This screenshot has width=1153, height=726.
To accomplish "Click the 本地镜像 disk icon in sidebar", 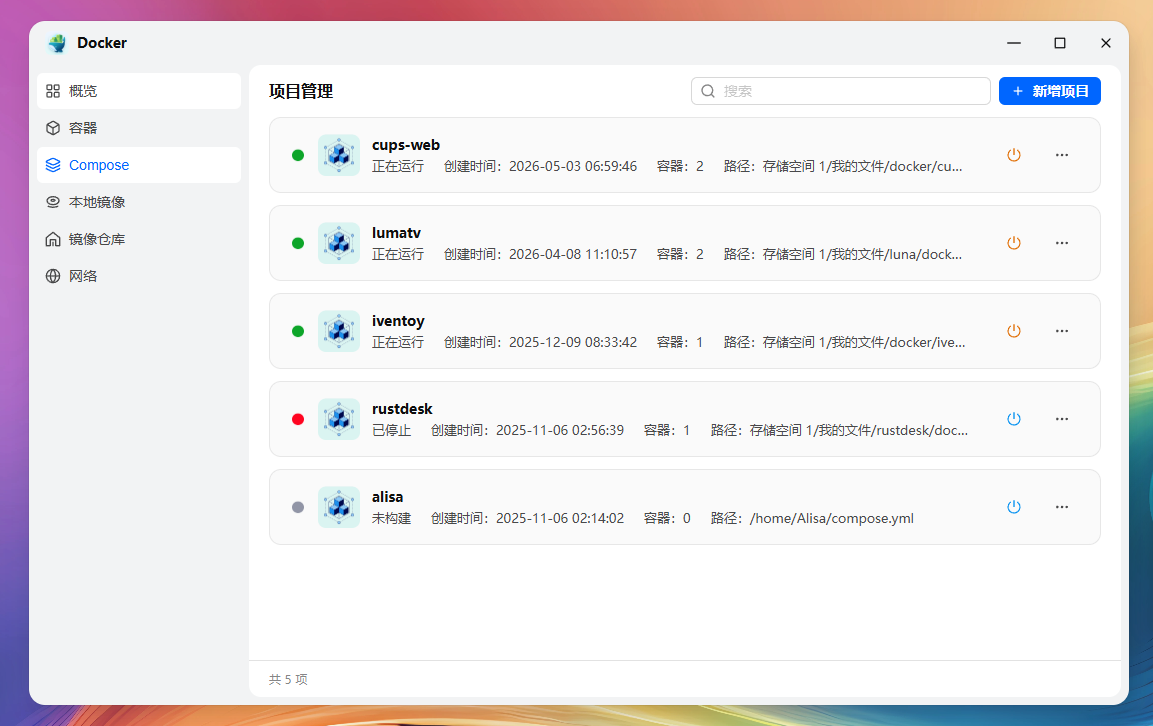I will pyautogui.click(x=53, y=202).
